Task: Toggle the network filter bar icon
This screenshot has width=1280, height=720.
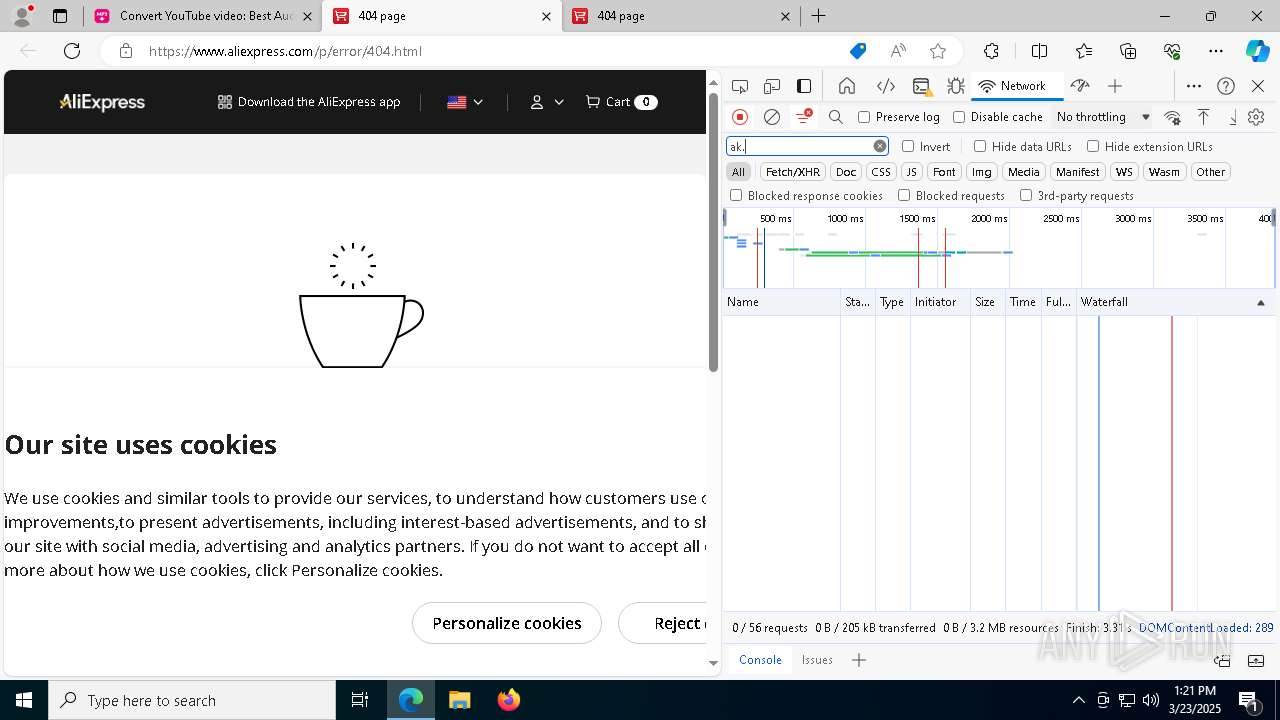Action: point(803,117)
